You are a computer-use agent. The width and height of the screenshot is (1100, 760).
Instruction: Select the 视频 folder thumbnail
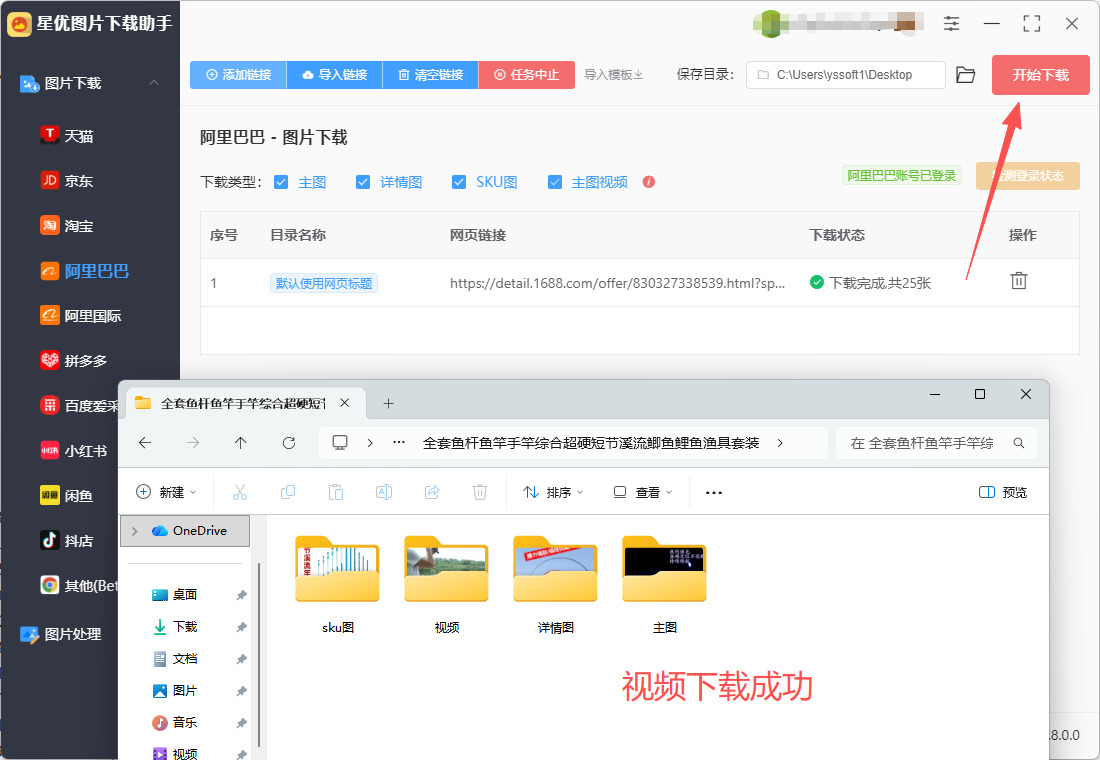pos(446,570)
